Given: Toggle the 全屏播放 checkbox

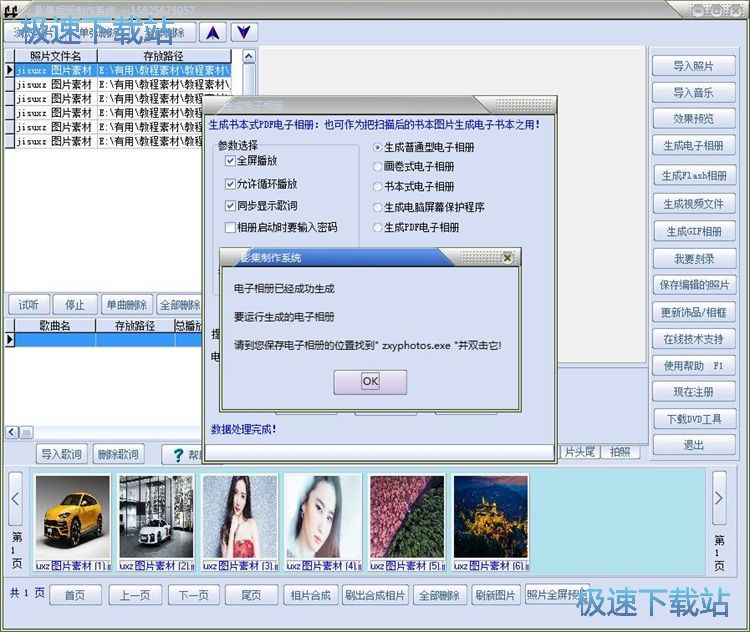Looking at the screenshot, I should 230,161.
